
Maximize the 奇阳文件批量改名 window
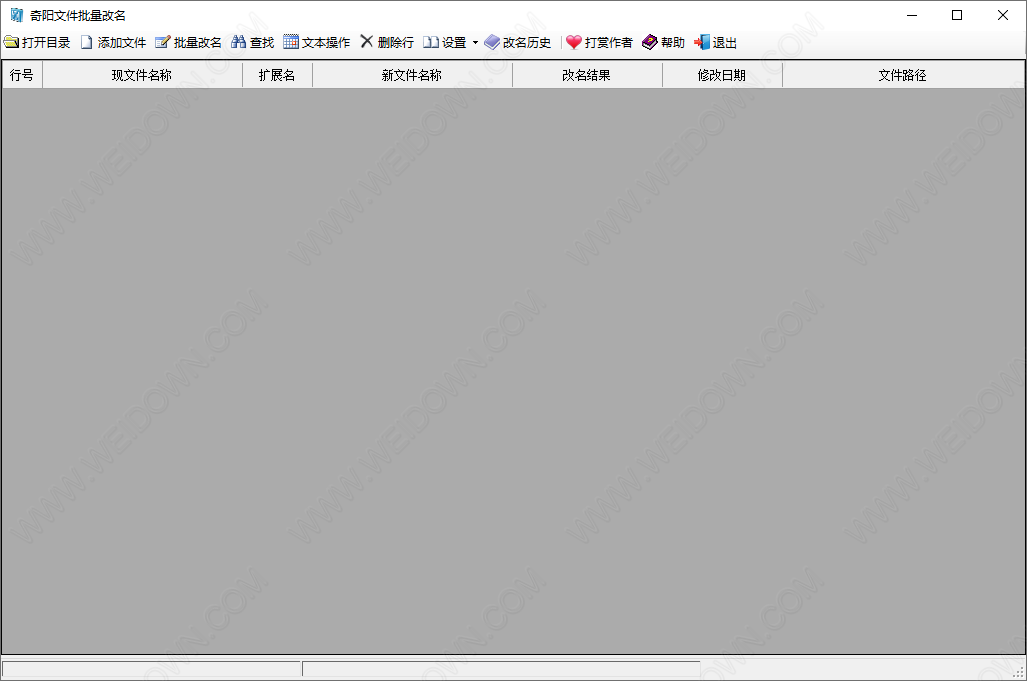point(957,15)
